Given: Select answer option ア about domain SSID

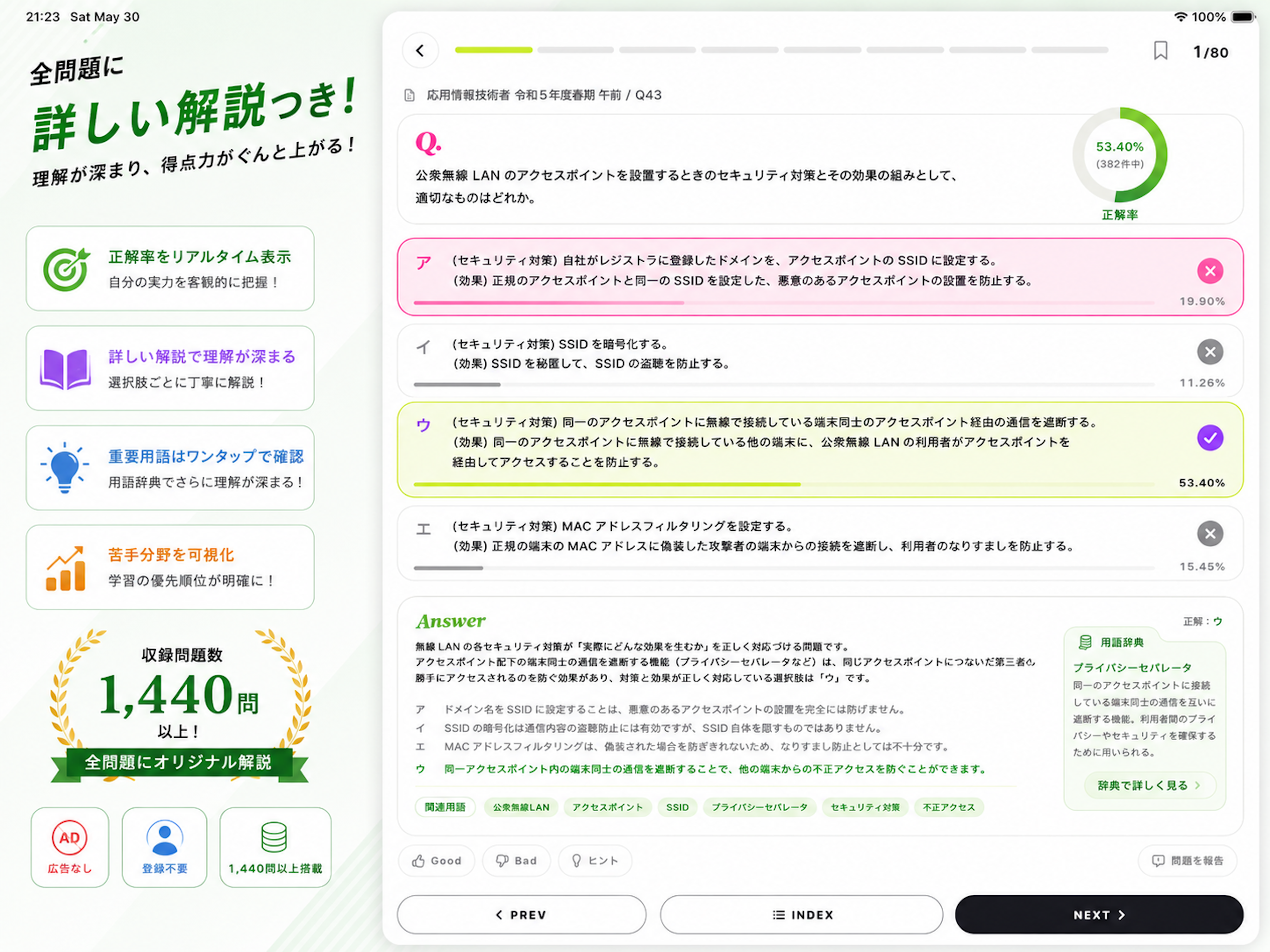Looking at the screenshot, I should 820,277.
